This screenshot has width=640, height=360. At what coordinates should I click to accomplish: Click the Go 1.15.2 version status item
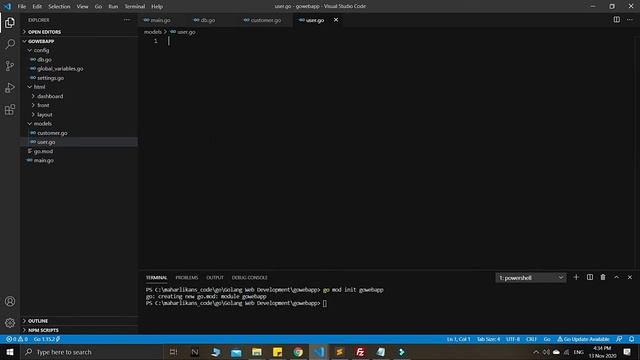tap(47, 339)
